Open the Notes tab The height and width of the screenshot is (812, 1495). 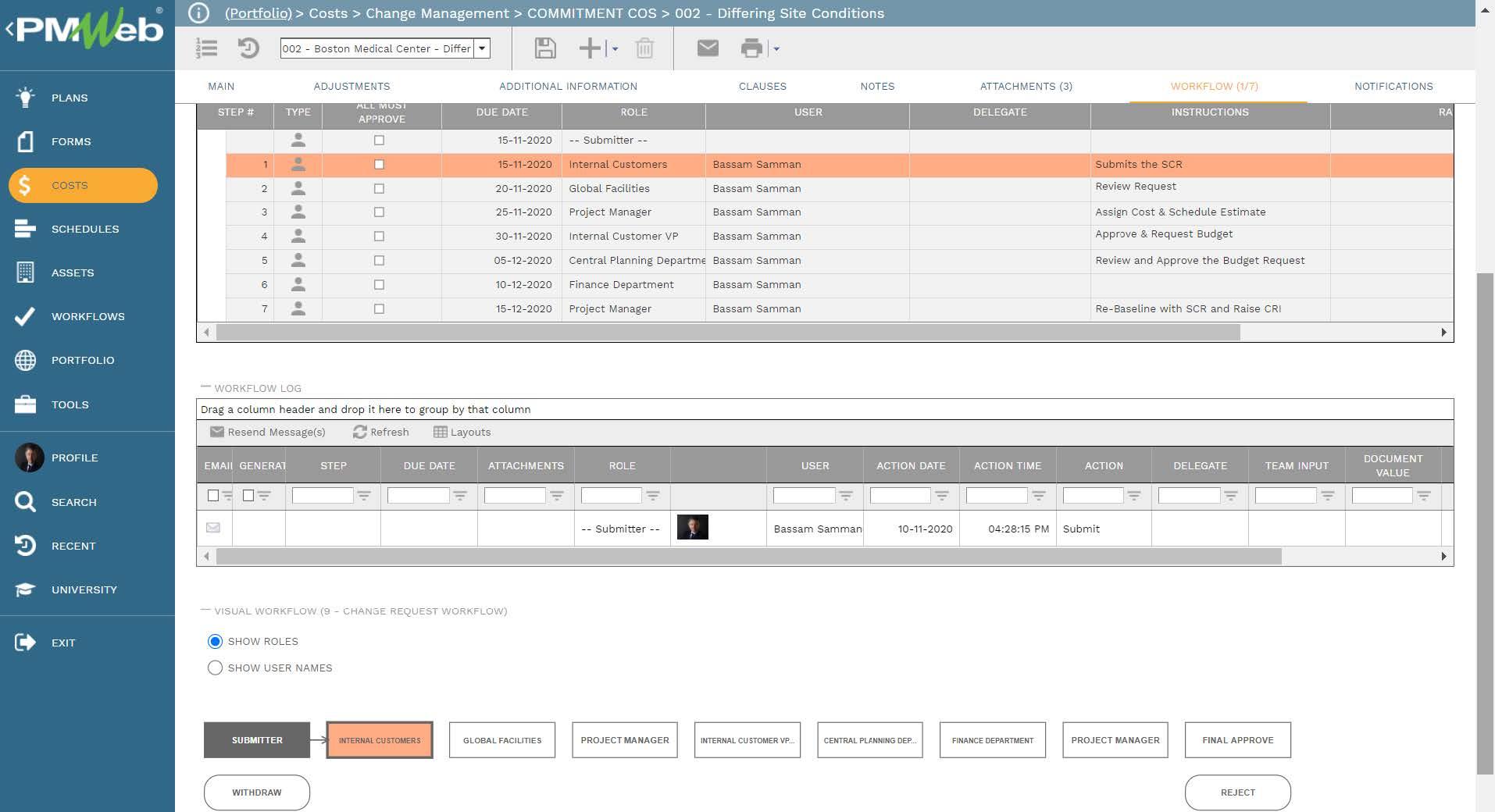click(877, 86)
